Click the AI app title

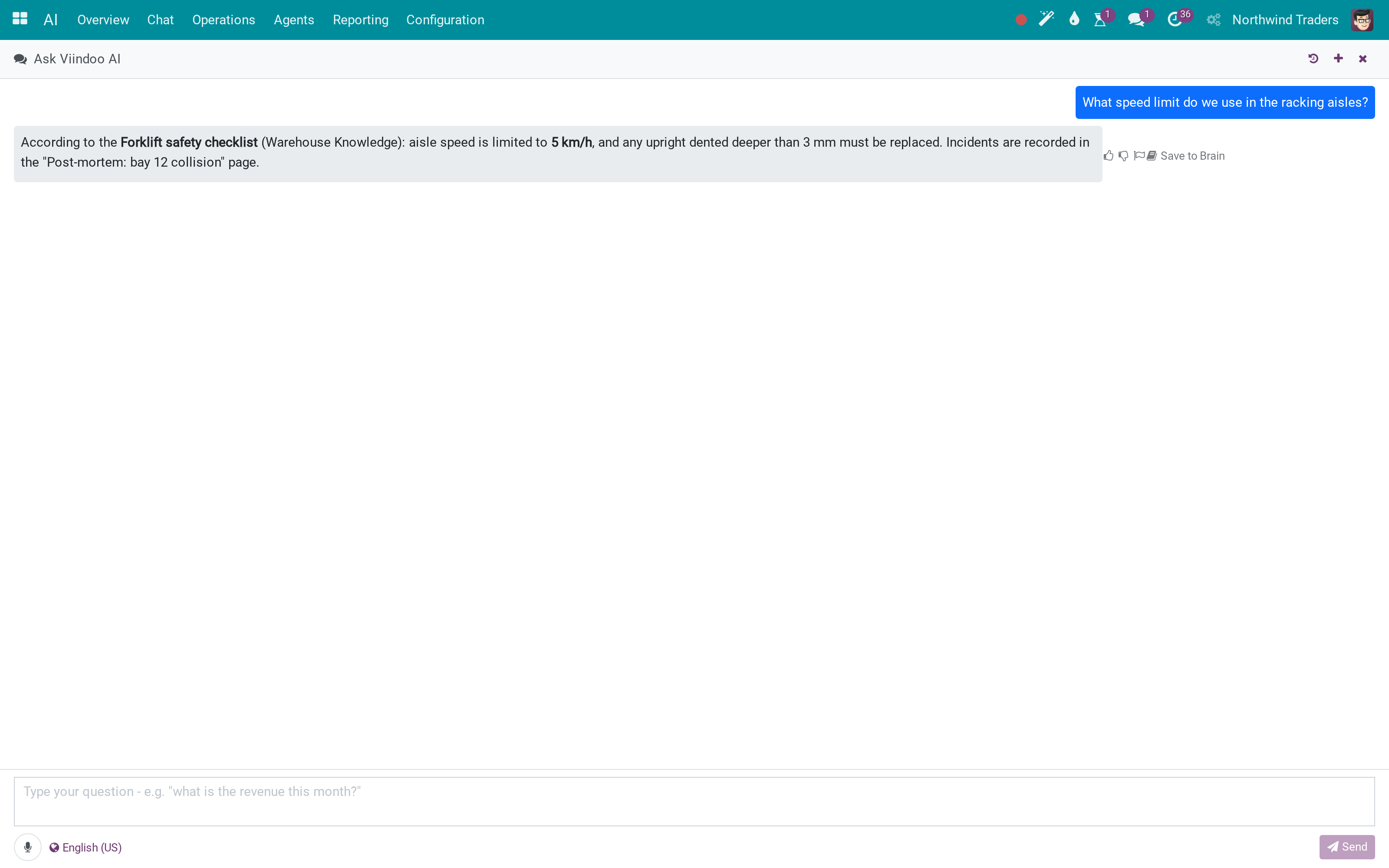(50, 20)
